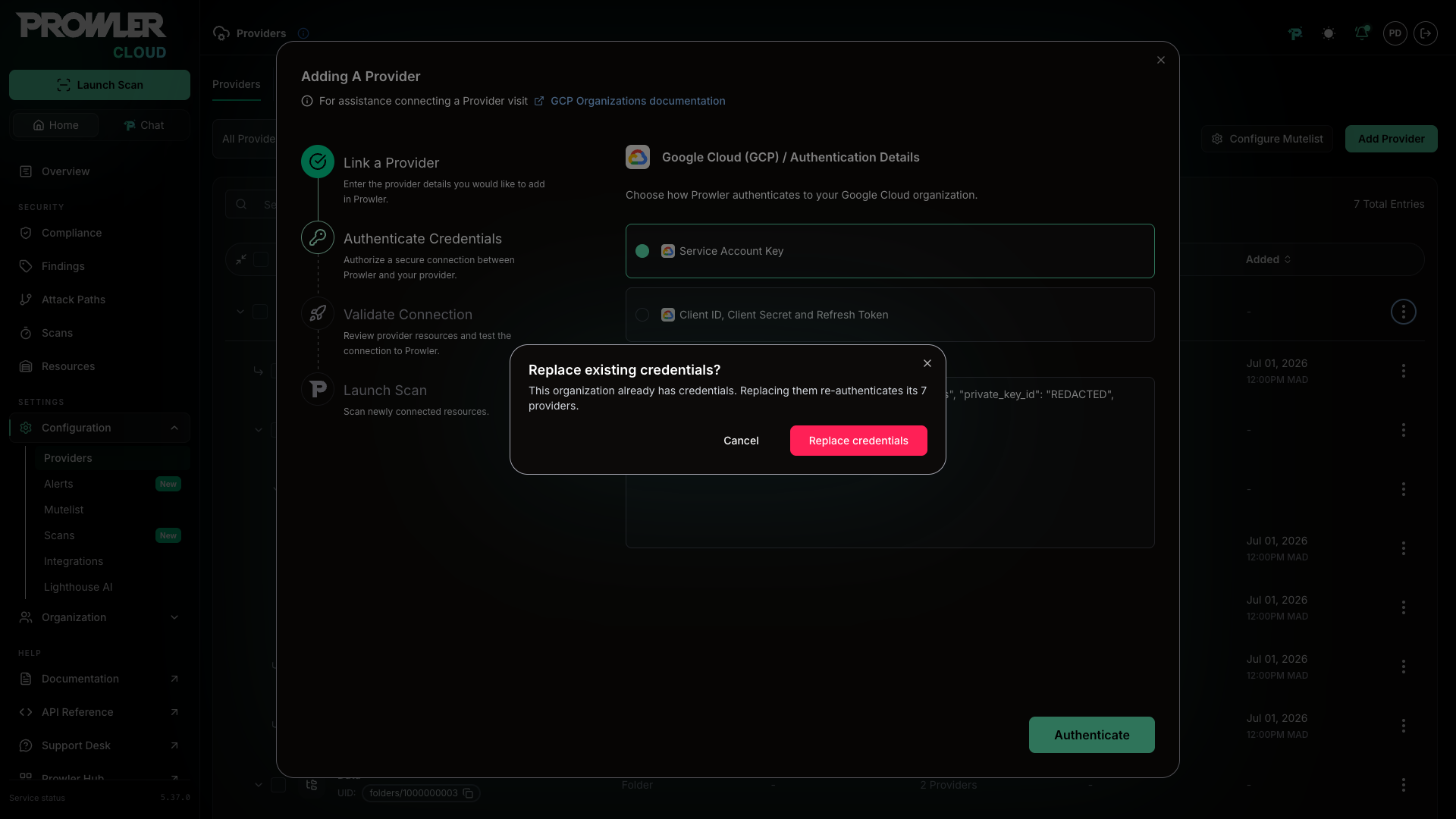
Task: Open the PD user avatar menu
Action: click(x=1395, y=33)
